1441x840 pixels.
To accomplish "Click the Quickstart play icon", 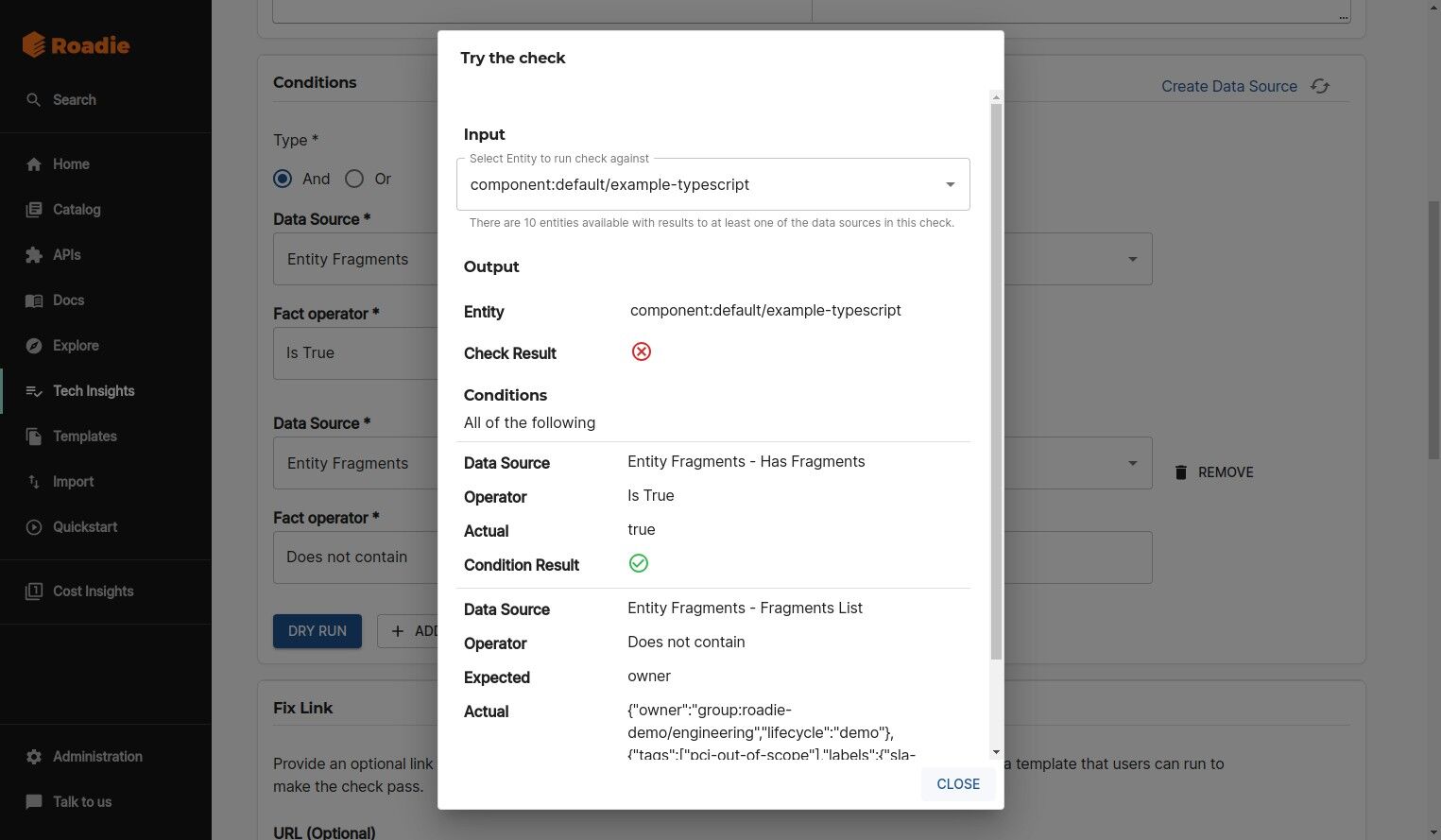I will pos(34,527).
